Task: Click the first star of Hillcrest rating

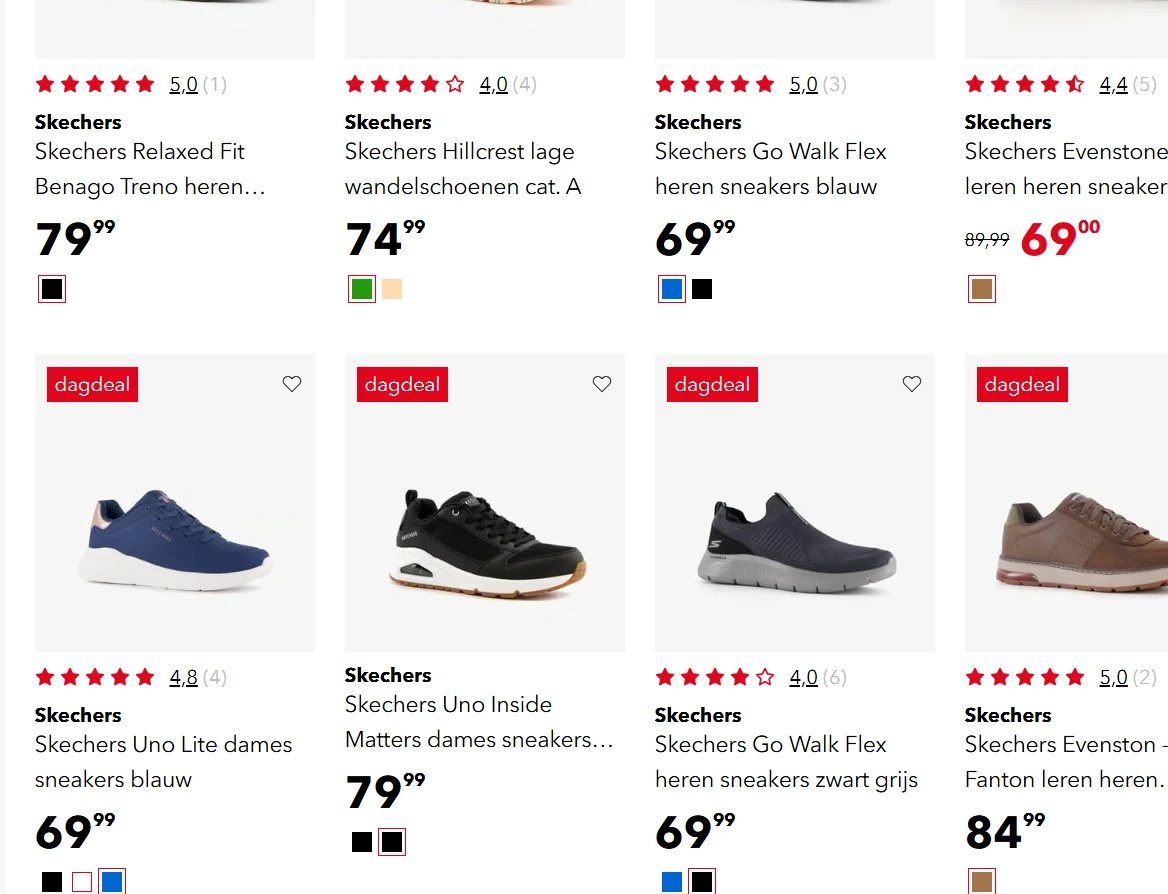Action: pyautogui.click(x=355, y=85)
